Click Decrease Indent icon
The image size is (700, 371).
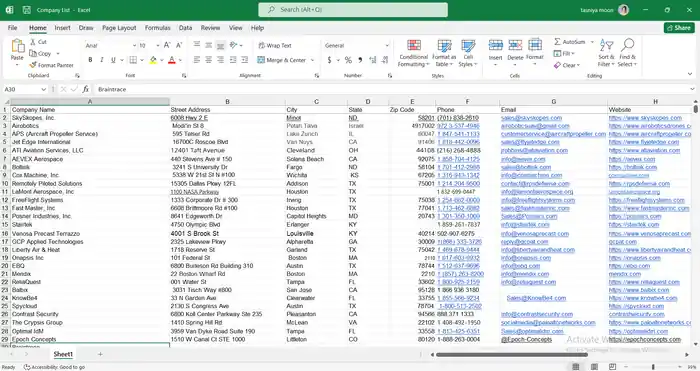233,60
